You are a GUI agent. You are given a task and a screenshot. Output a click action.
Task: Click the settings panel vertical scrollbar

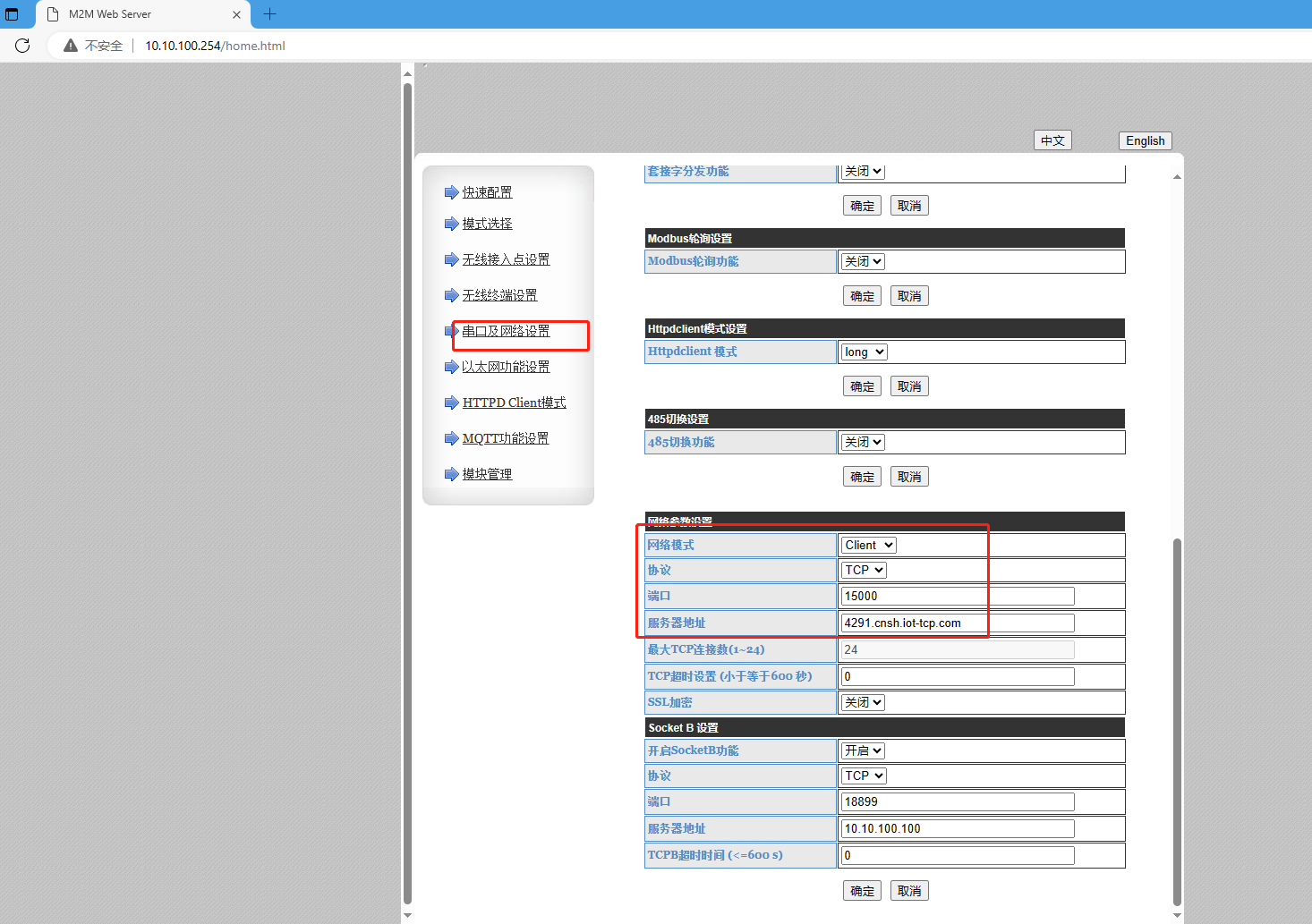pos(1177,716)
